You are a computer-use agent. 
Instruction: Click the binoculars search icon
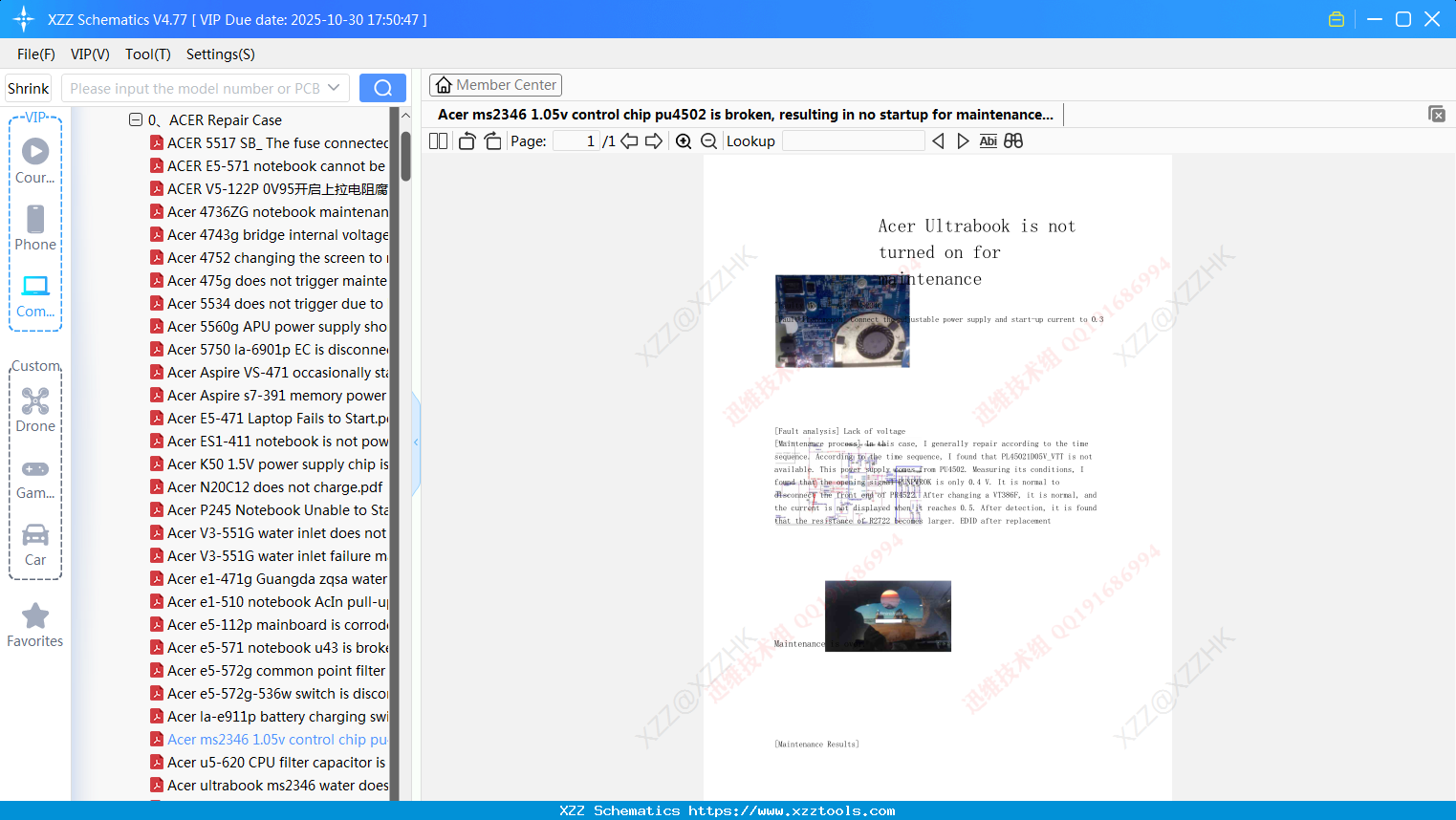pyautogui.click(x=1013, y=140)
